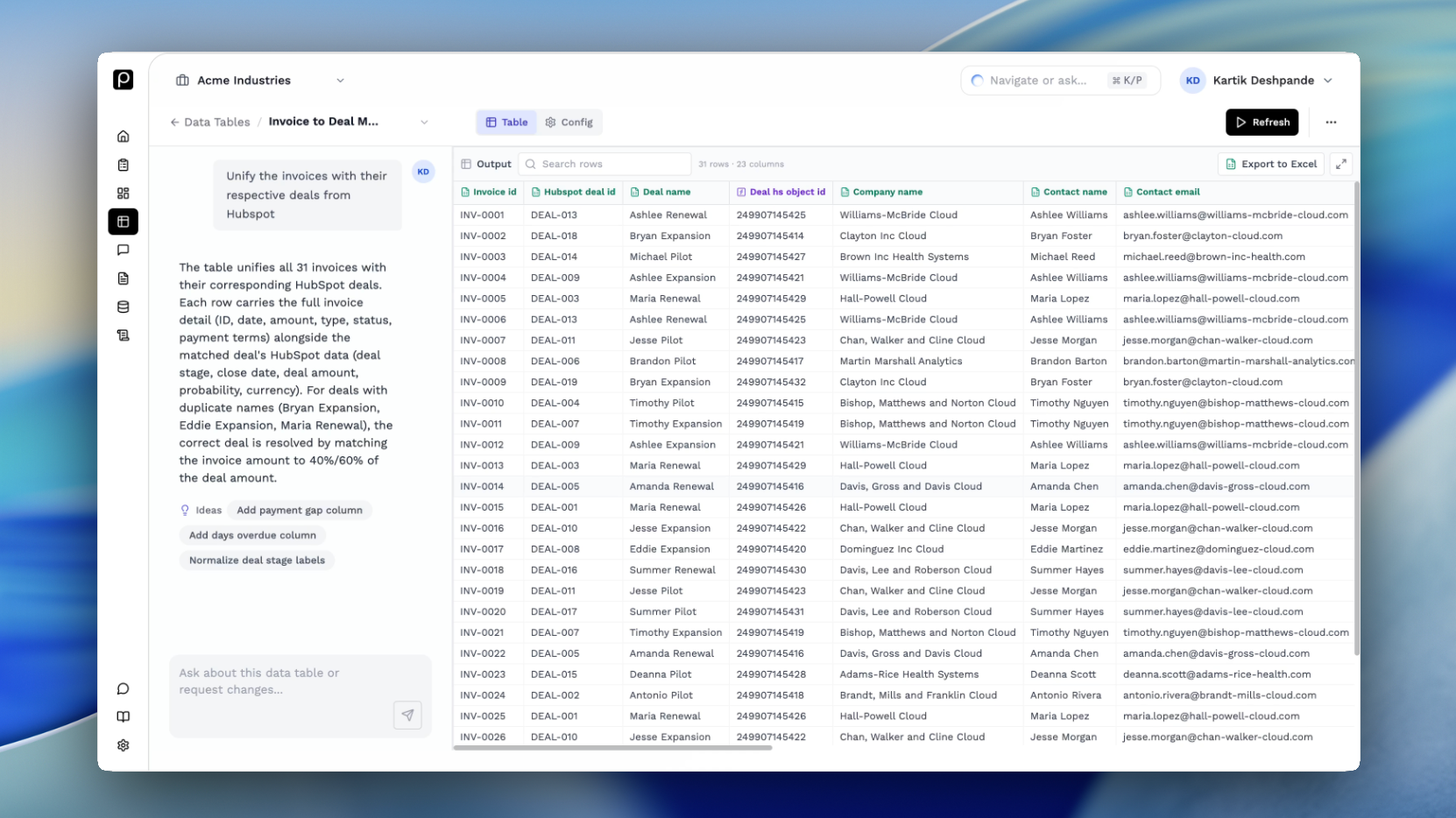1456x818 pixels.
Task: Click the Output panel icon
Action: (466, 164)
